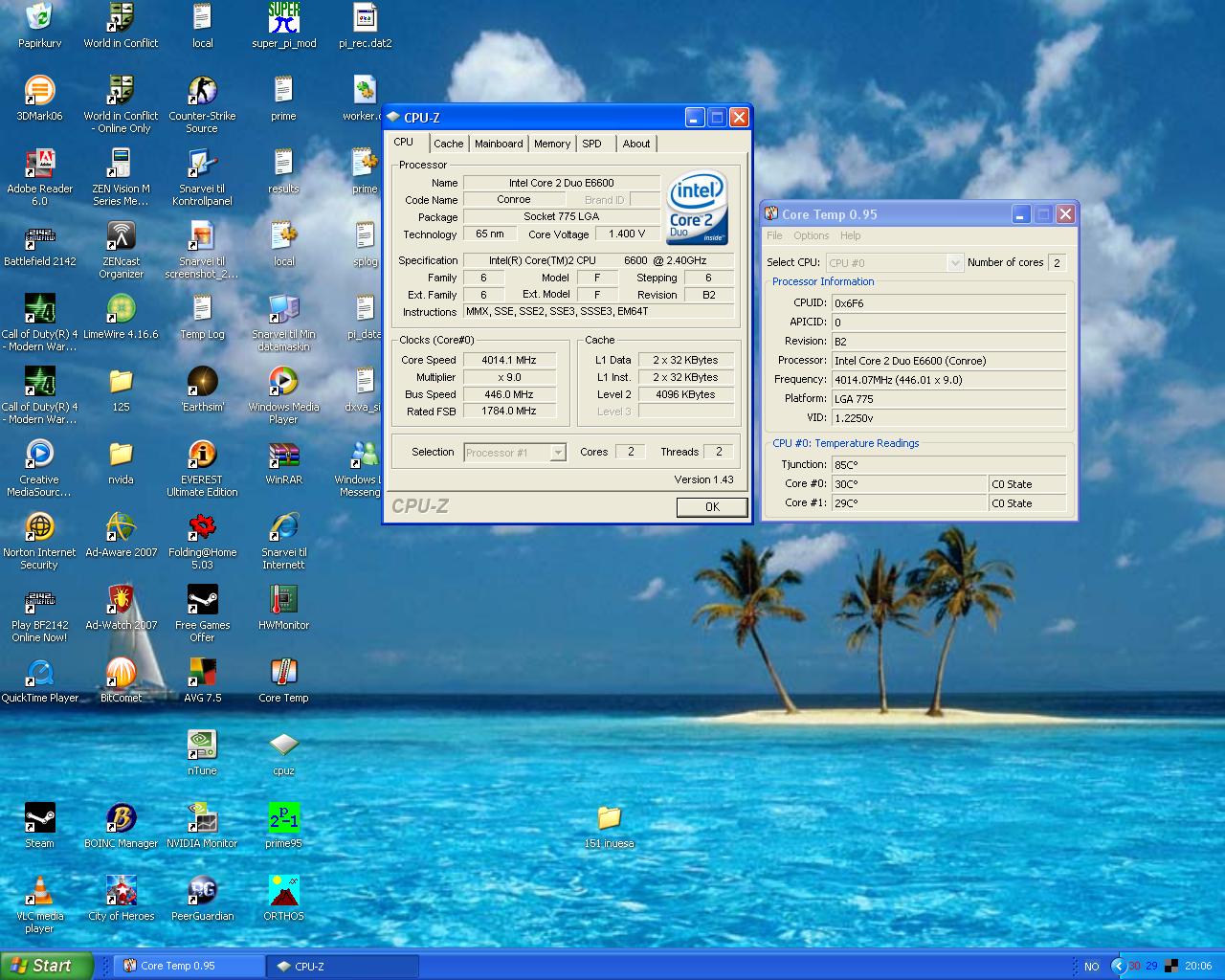This screenshot has height=980, width=1225.
Task: Switch to the Cache tab in CPU-Z
Action: (448, 144)
